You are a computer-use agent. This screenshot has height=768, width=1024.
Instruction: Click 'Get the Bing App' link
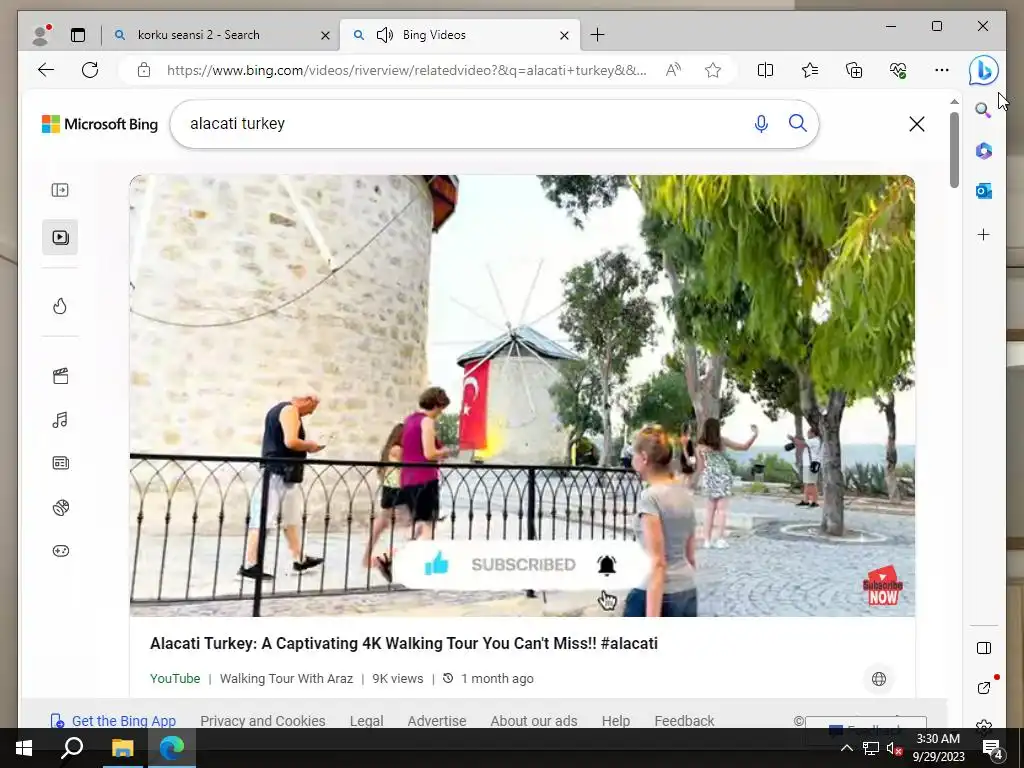click(x=114, y=720)
